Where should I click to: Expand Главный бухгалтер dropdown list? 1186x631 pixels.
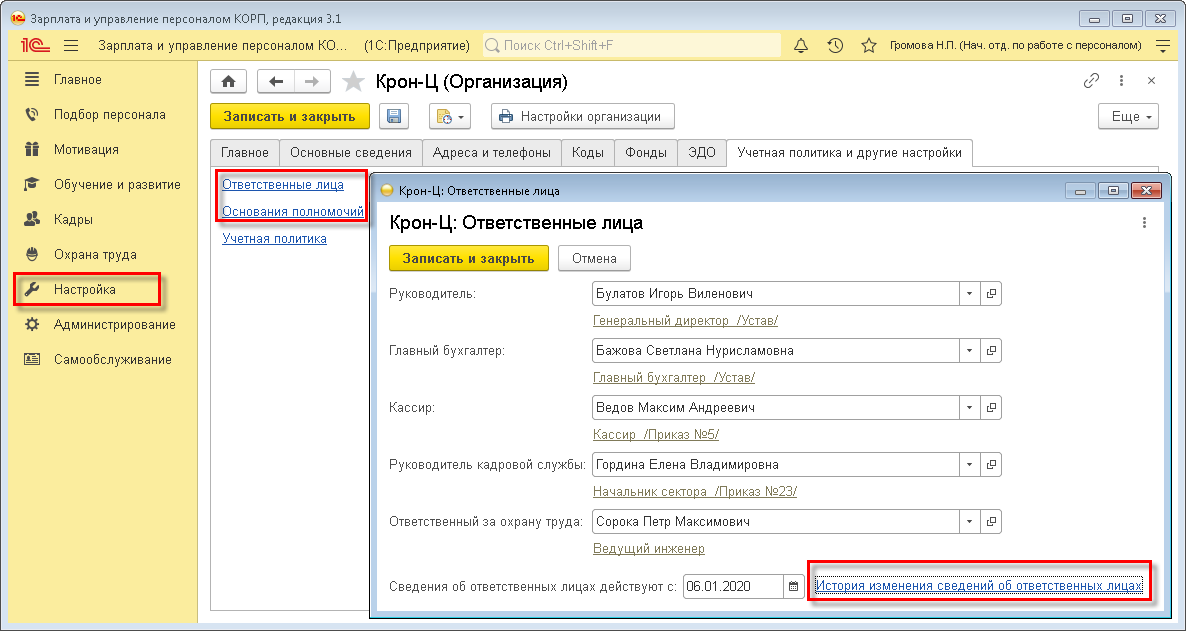coord(970,350)
